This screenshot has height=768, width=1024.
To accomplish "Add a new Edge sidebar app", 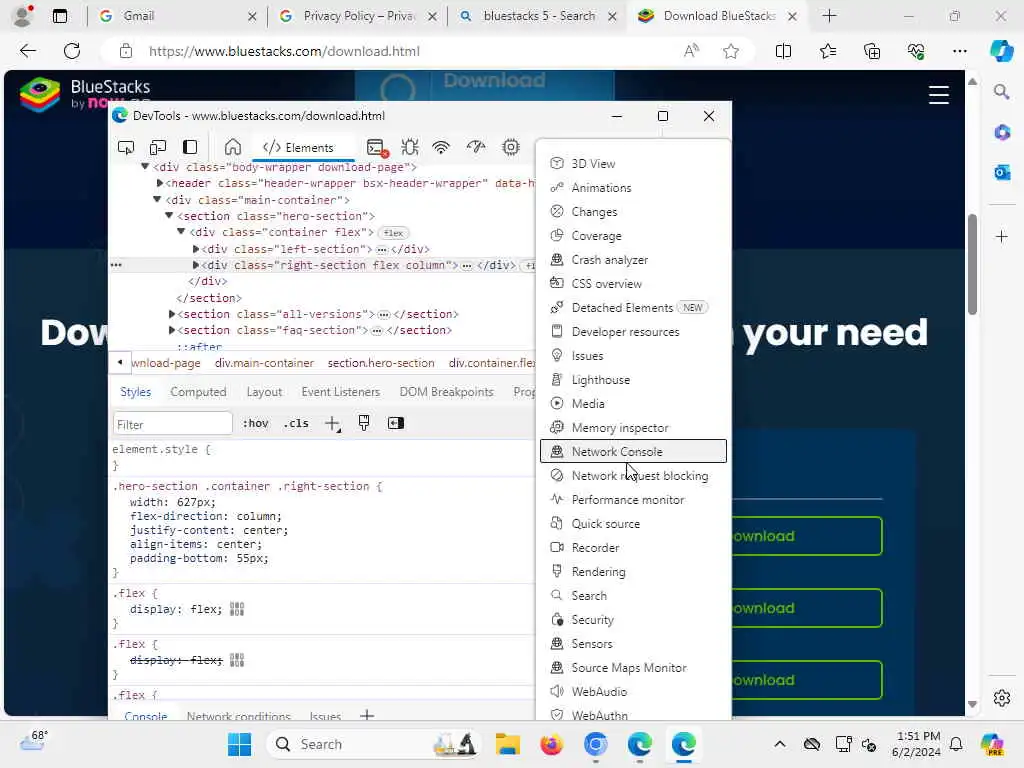I will coord(1002,236).
